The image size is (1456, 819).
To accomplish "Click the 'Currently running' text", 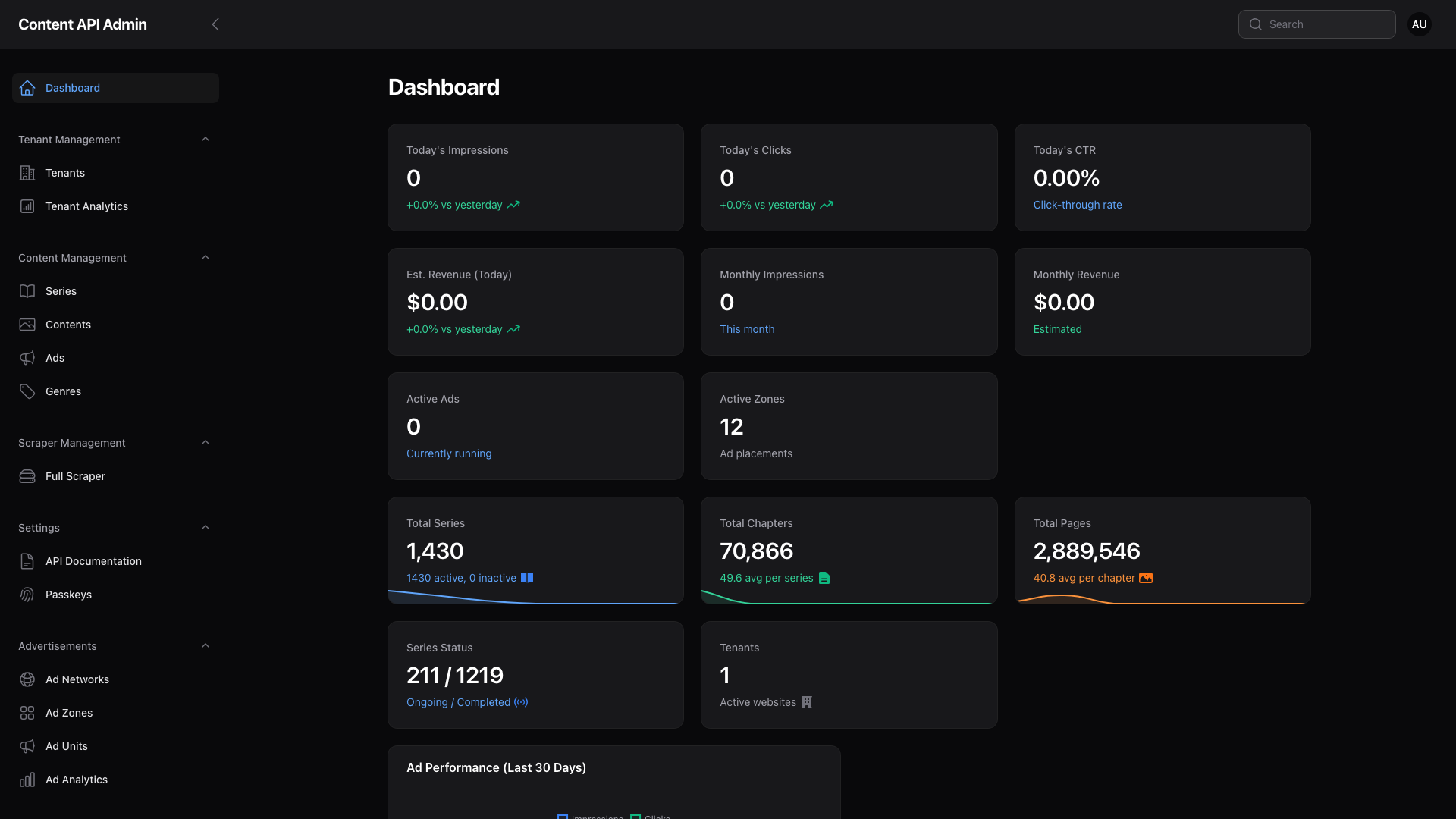I will pyautogui.click(x=449, y=453).
